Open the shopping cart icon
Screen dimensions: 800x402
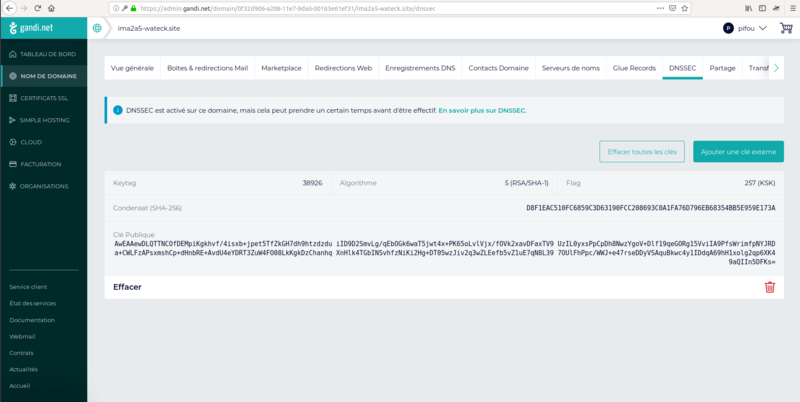coord(784,28)
